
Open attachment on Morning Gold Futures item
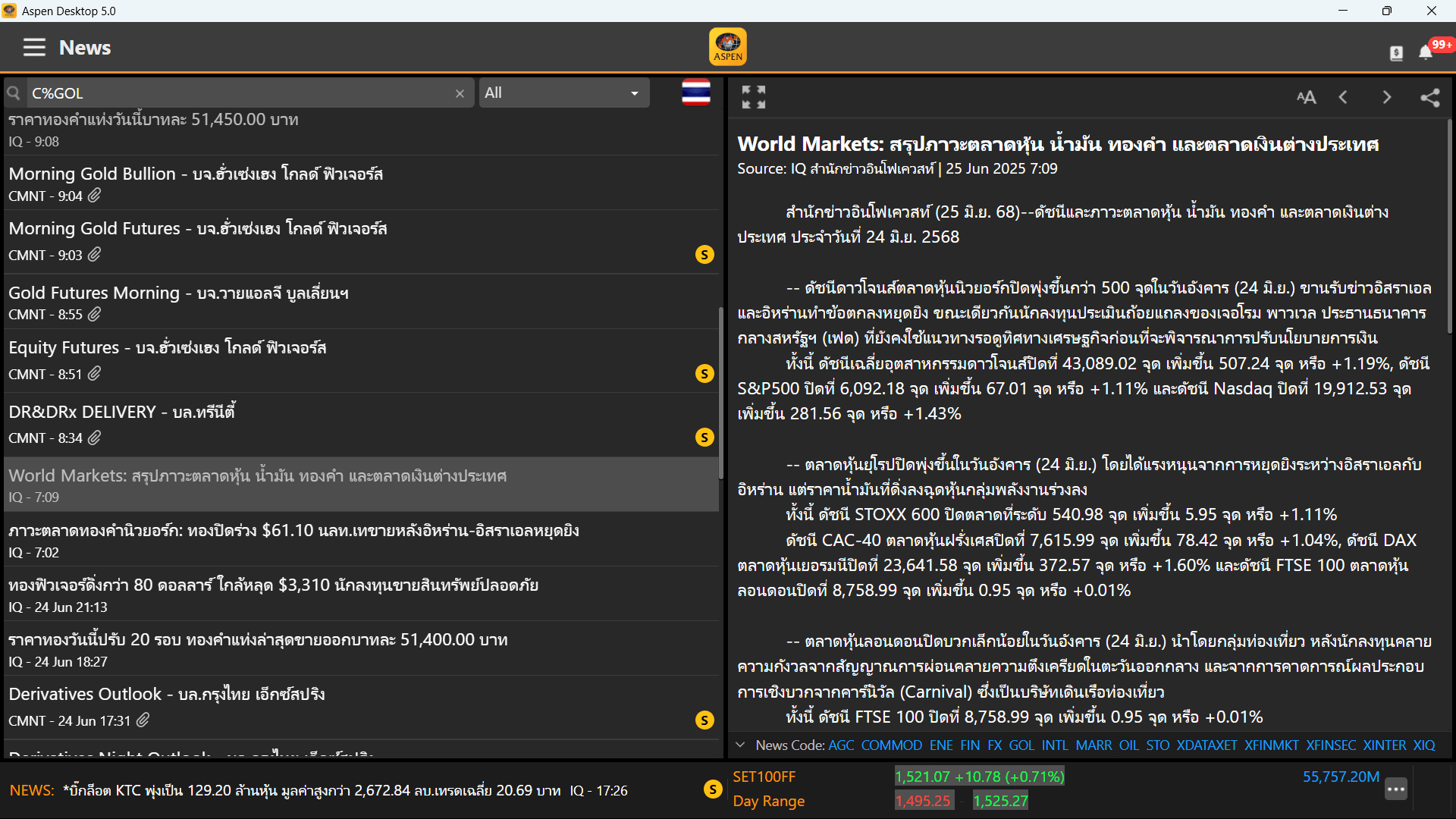tap(94, 255)
